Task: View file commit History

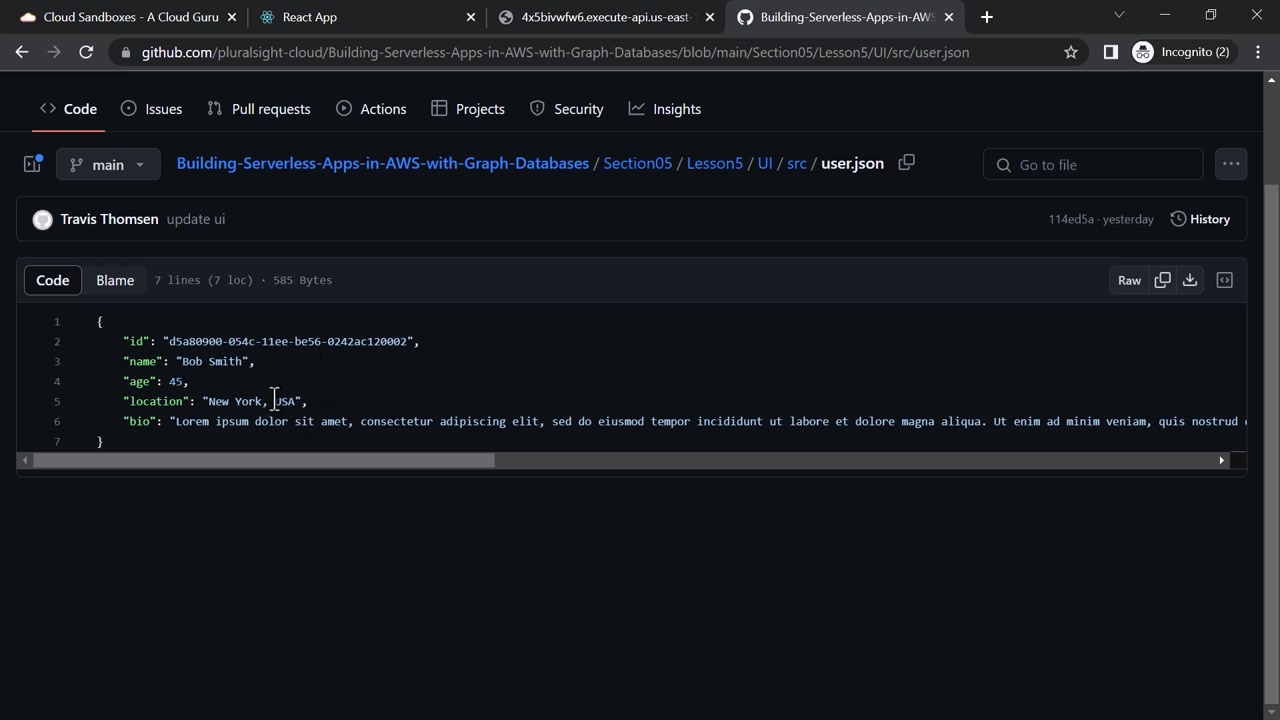Action: [1200, 219]
